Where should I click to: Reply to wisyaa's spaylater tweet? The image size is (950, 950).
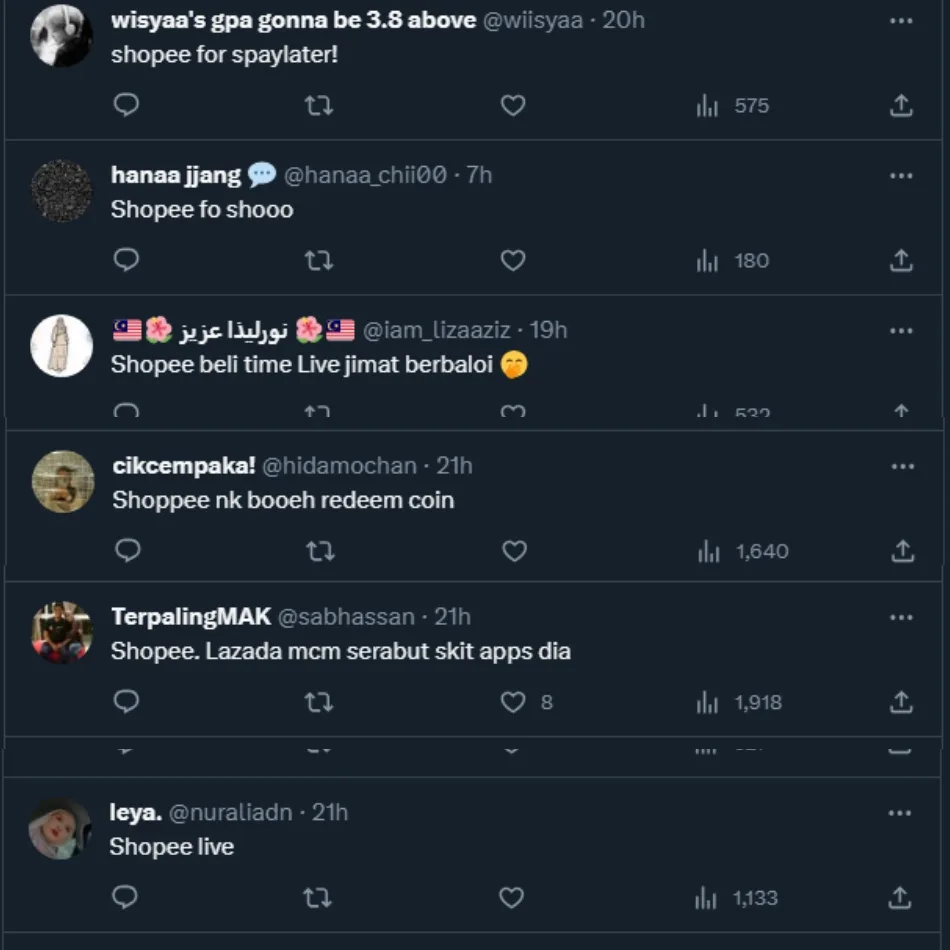126,105
